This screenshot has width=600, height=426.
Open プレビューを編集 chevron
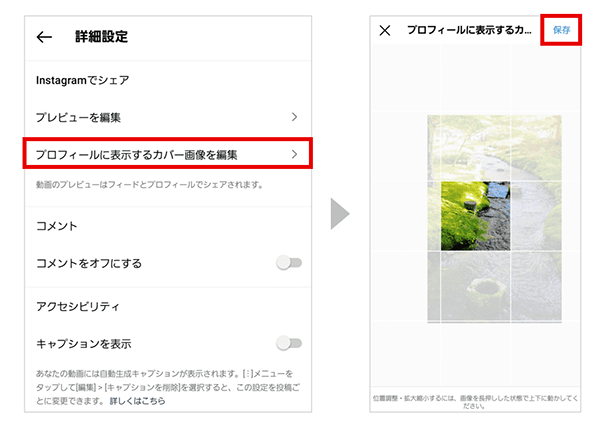click(294, 117)
